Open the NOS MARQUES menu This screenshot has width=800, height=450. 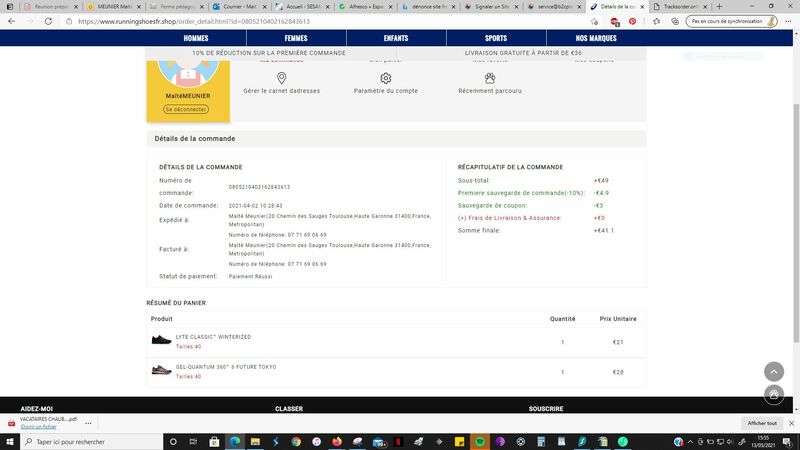point(596,38)
